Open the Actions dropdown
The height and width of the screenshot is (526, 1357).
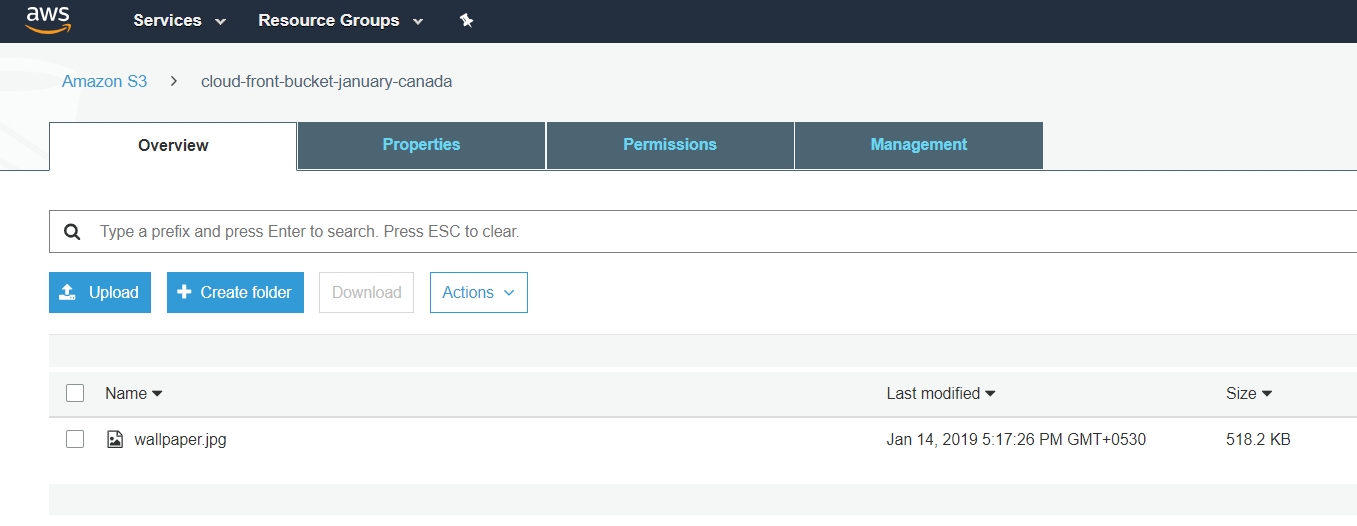coord(478,292)
